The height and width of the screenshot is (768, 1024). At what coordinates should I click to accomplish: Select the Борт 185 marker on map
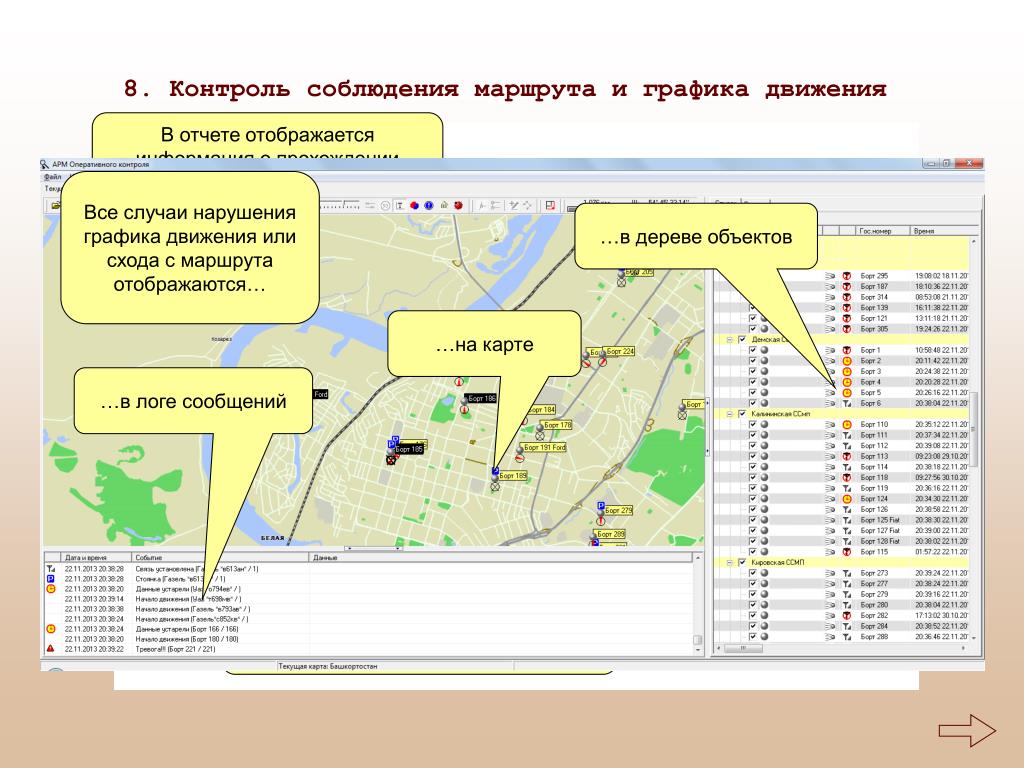point(409,449)
